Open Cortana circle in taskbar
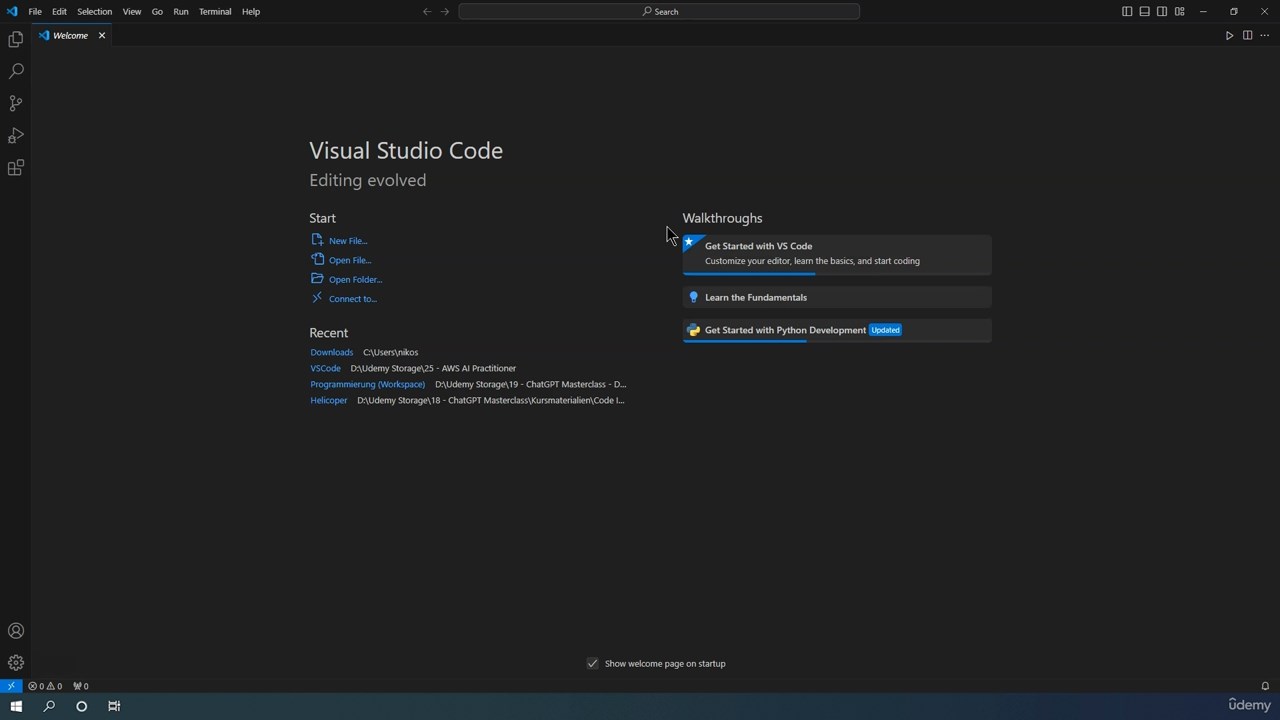1280x720 pixels. 82,706
